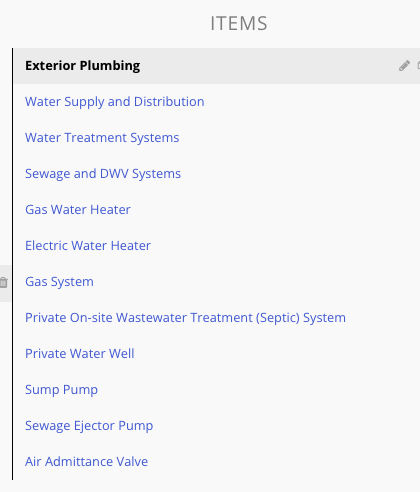
Task: Open the Air Admittance Valve item
Action: (86, 462)
